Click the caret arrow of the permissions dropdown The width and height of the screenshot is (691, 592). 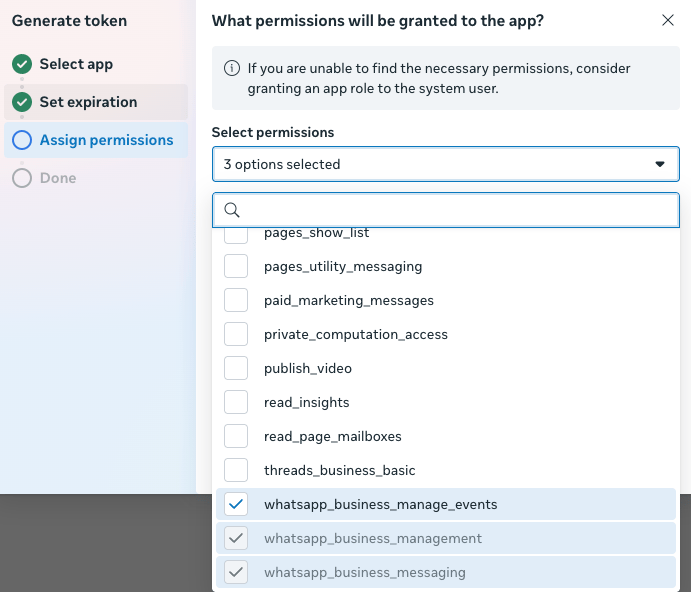[x=660, y=164]
